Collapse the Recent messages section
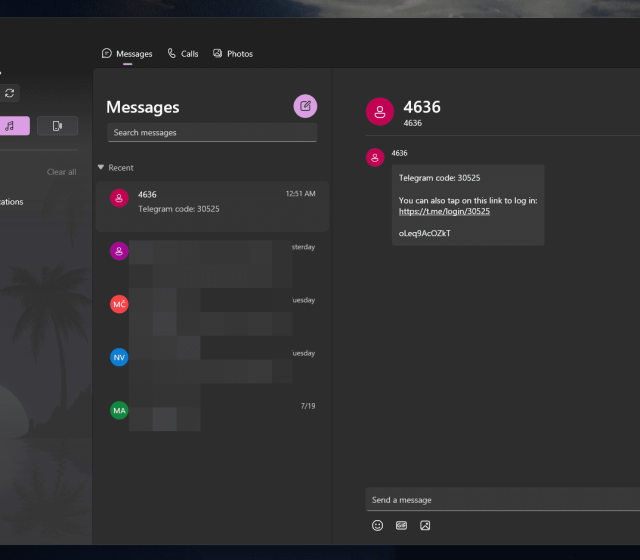The image size is (640, 560). pos(101,168)
